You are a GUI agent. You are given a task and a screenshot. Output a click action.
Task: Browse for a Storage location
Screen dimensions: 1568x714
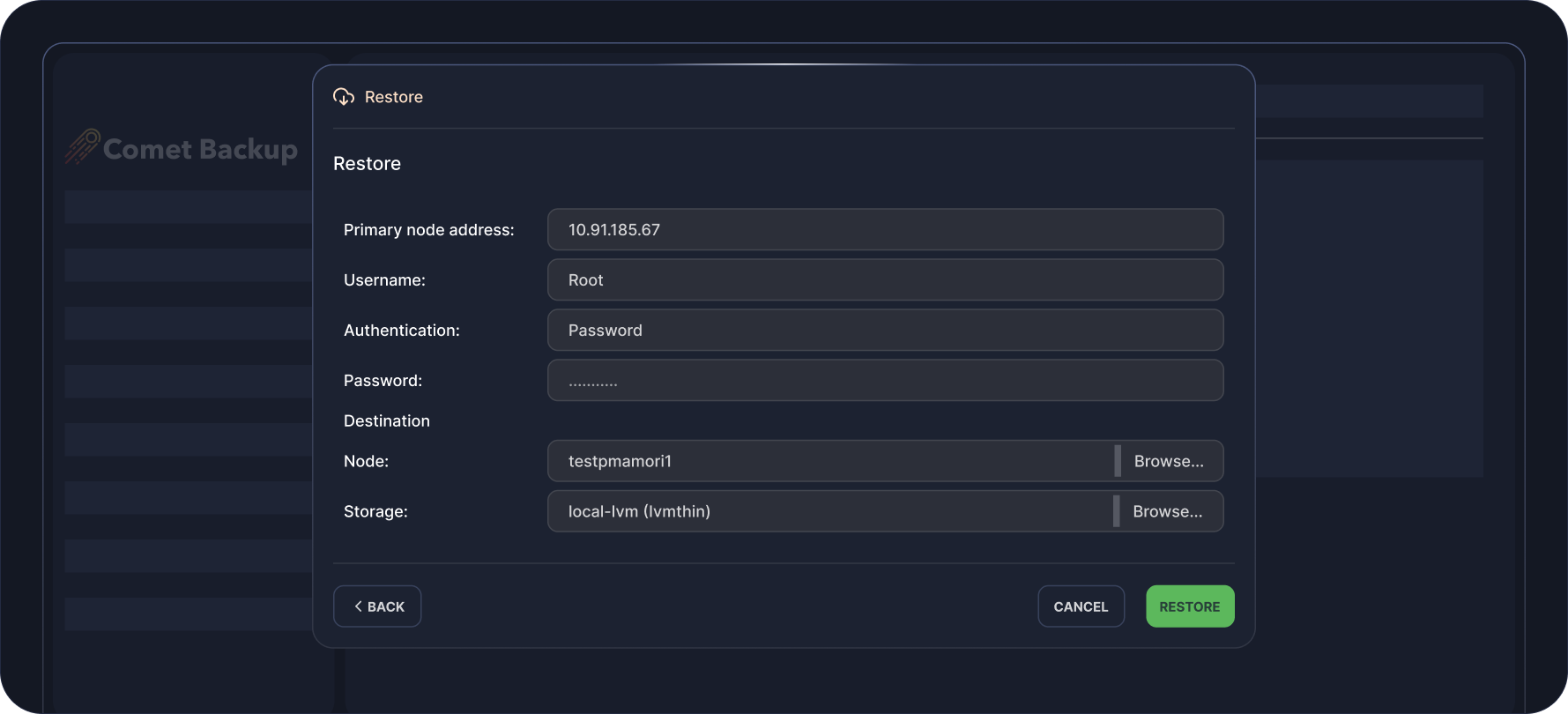point(1168,511)
